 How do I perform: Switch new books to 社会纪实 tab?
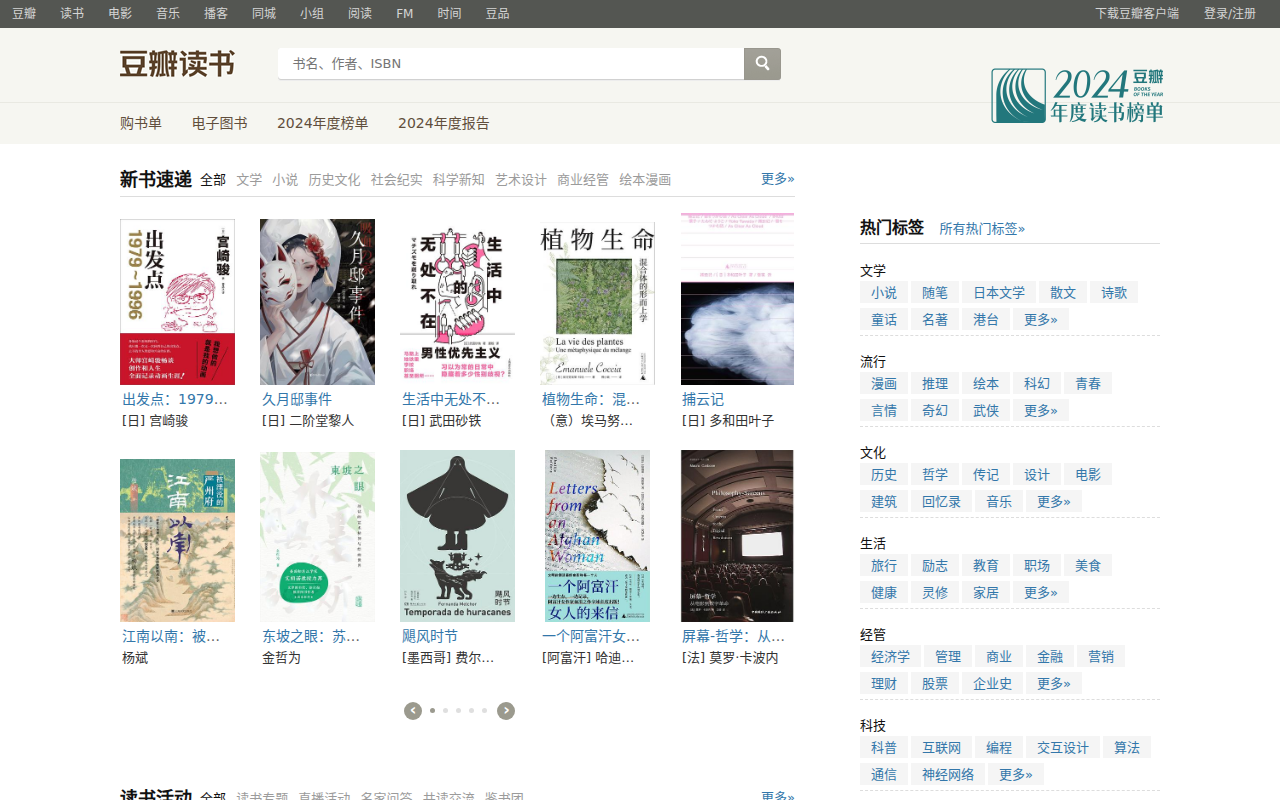[396, 180]
